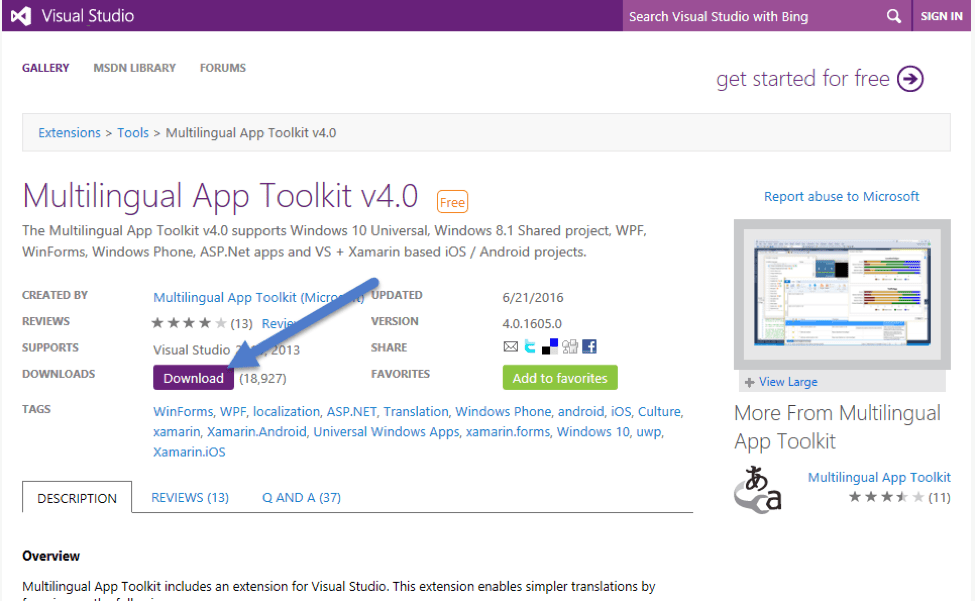The height and width of the screenshot is (601, 975).
Task: Click the get started for free link
Action: point(803,79)
